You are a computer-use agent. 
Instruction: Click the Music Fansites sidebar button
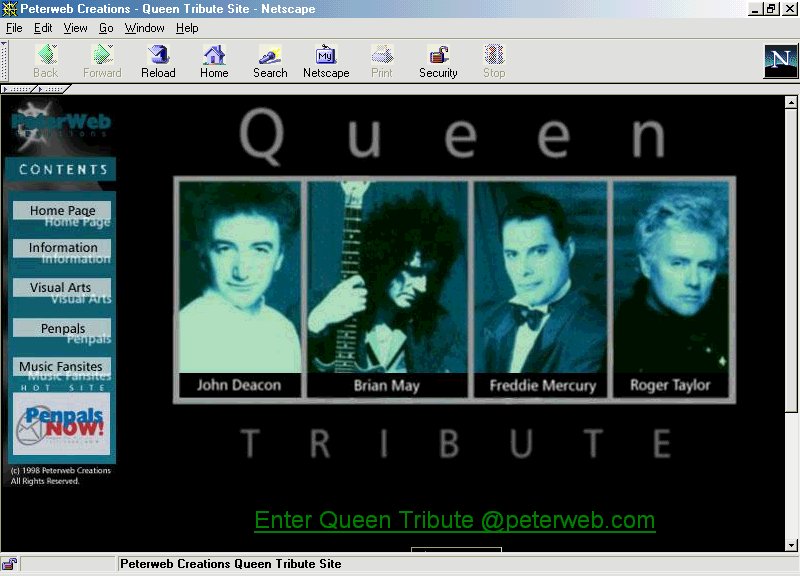[62, 366]
